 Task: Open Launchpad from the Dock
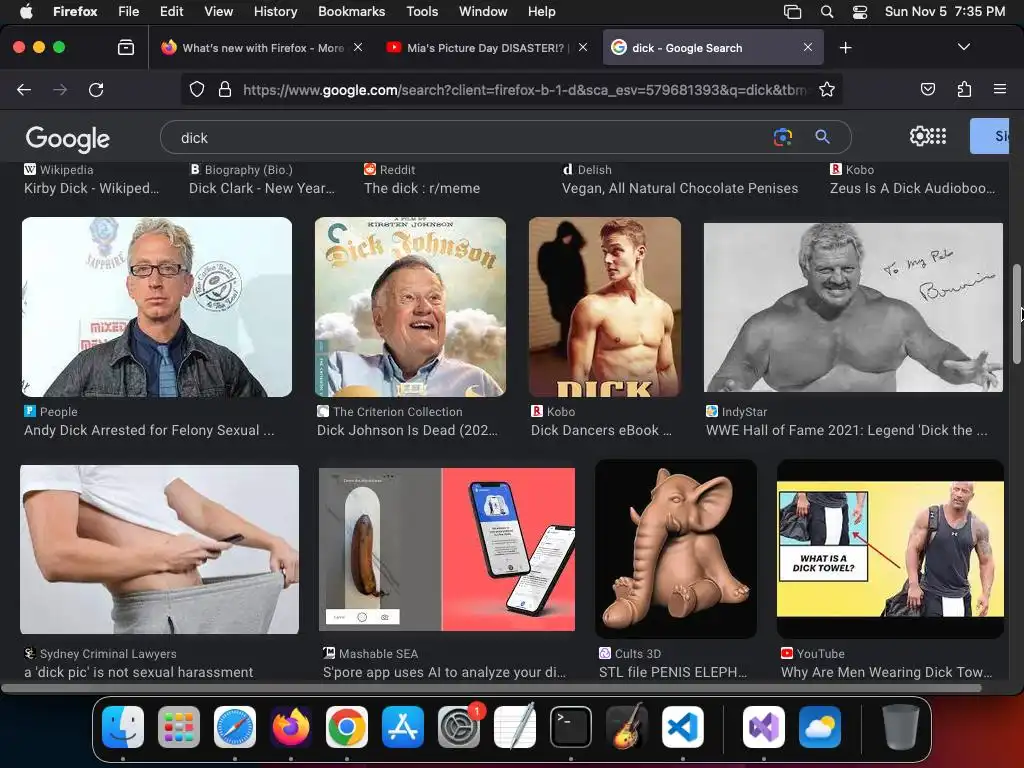179,727
